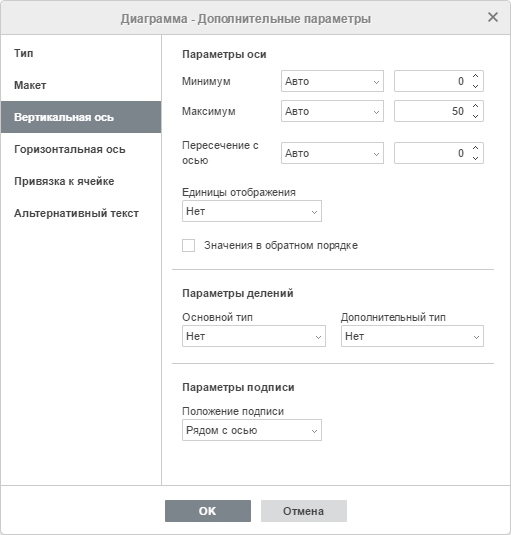Expand the Положение подписи dropdown
Viewport: 511px width, 535px height.
click(252, 430)
